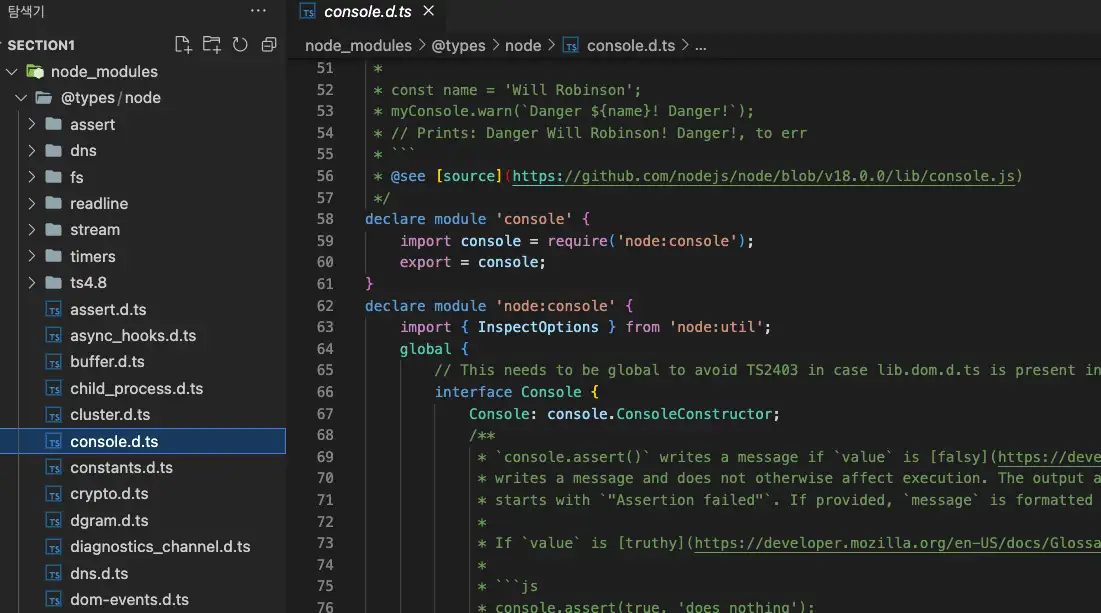Open the GitHub console.js source link
Screen dimensions: 1101x613
click(x=765, y=176)
